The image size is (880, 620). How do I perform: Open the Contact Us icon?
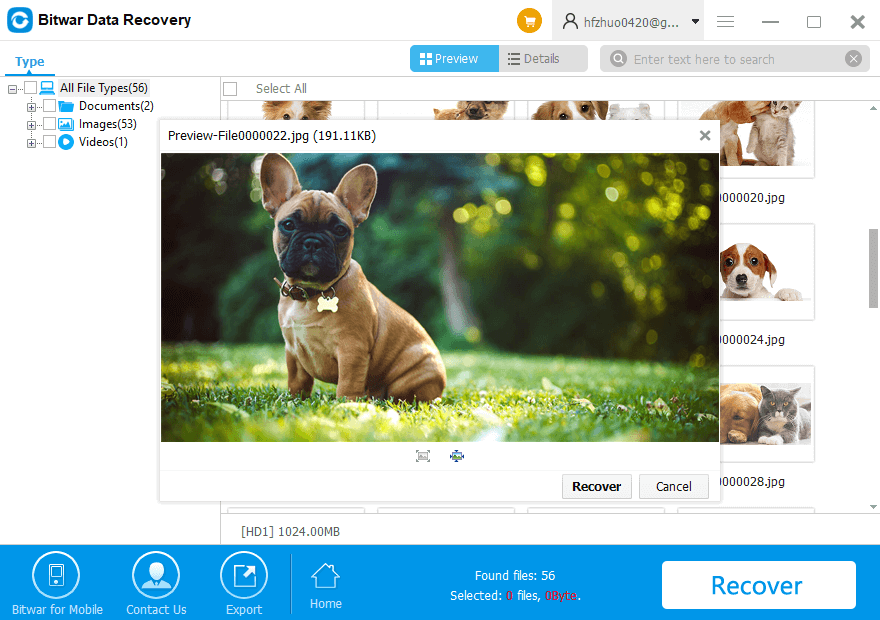(156, 575)
